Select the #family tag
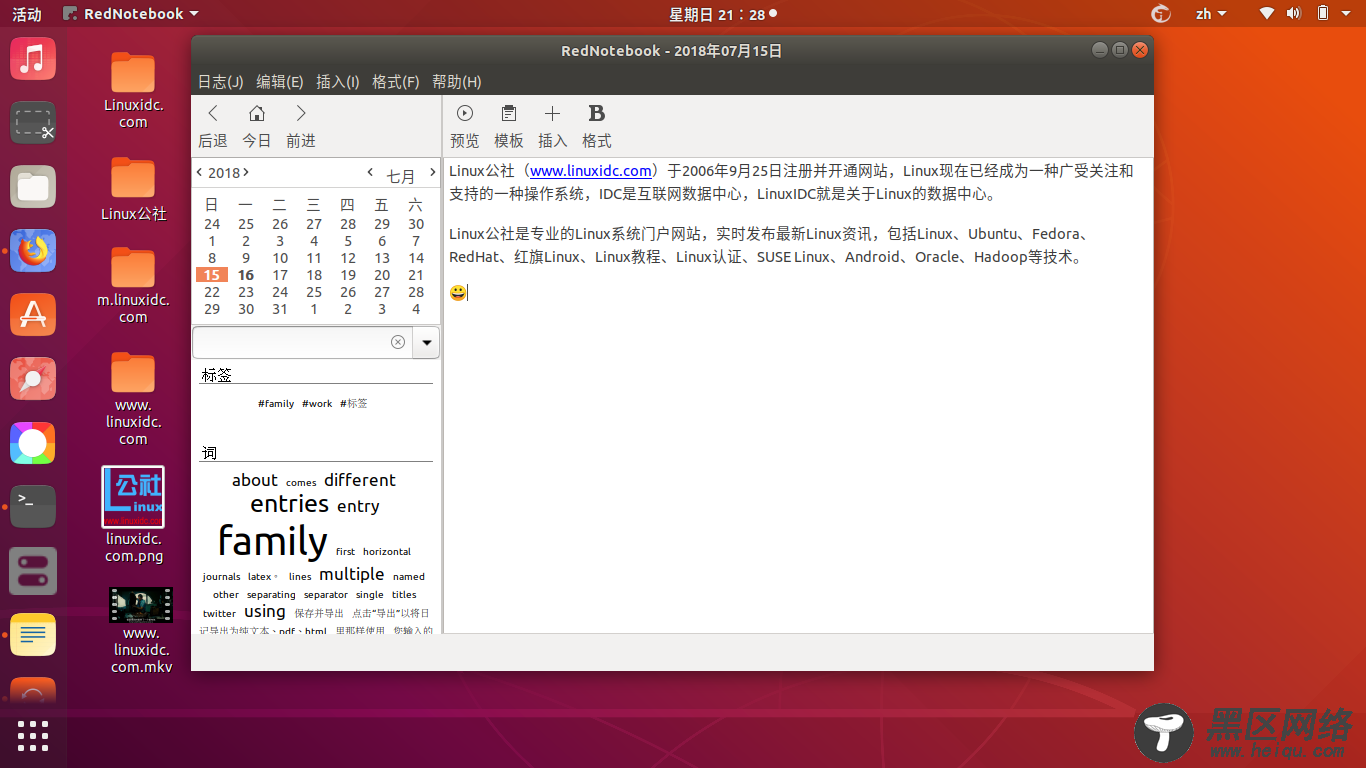 pos(276,404)
